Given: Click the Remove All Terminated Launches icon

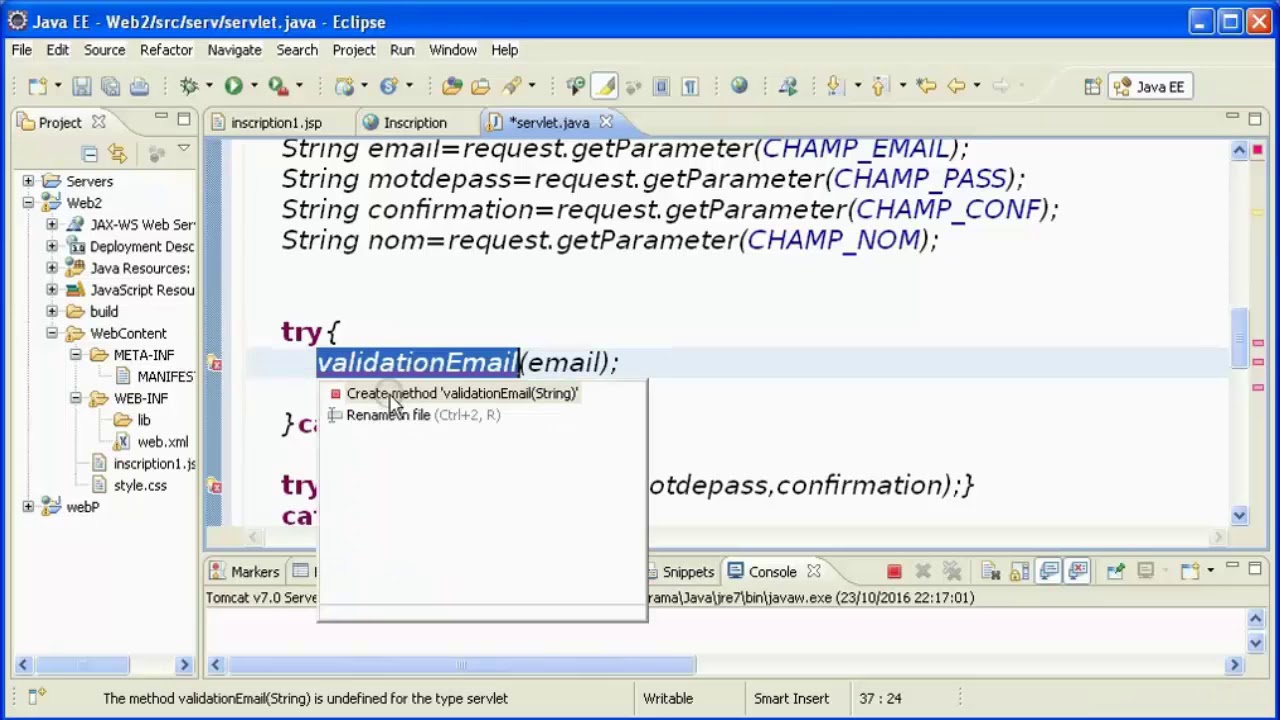Looking at the screenshot, I should pos(952,572).
